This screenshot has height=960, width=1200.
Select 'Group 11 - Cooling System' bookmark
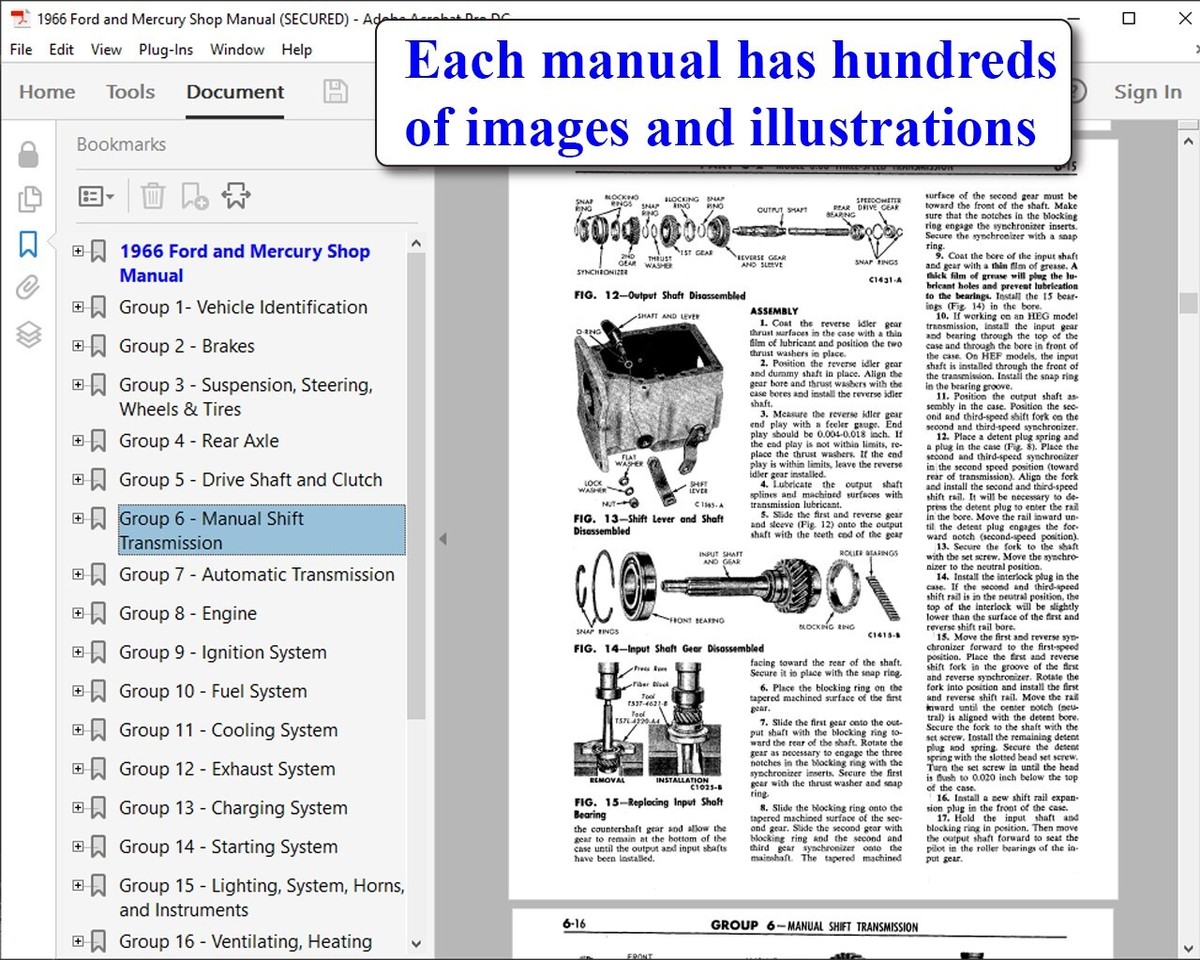tap(228, 731)
